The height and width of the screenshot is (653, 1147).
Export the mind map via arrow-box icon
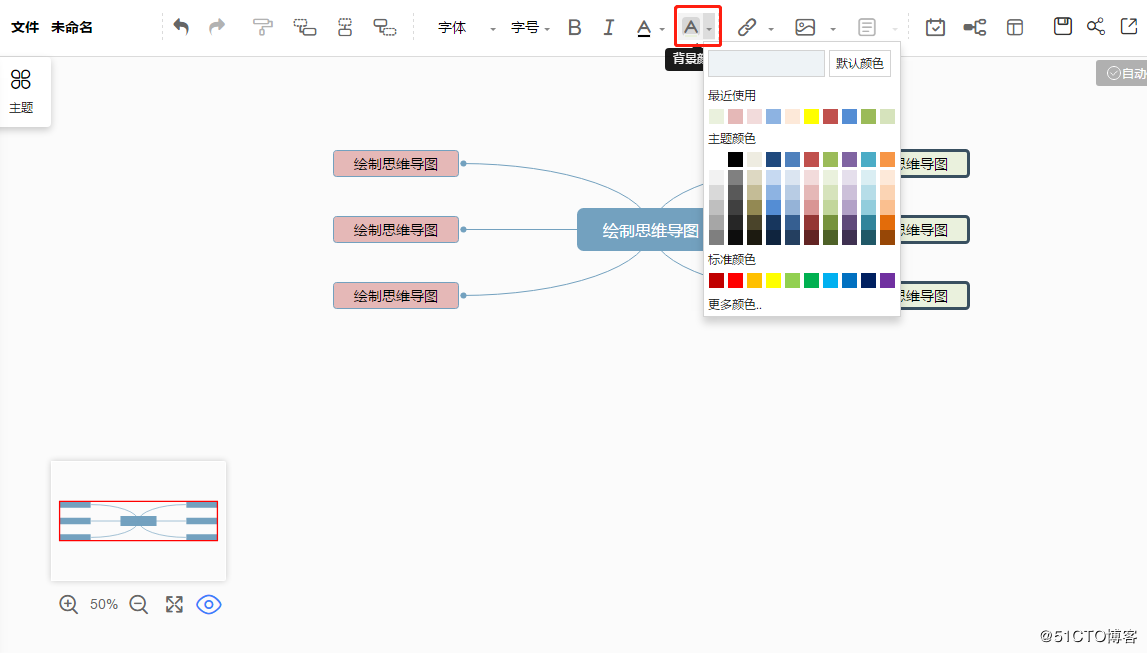point(1129,26)
